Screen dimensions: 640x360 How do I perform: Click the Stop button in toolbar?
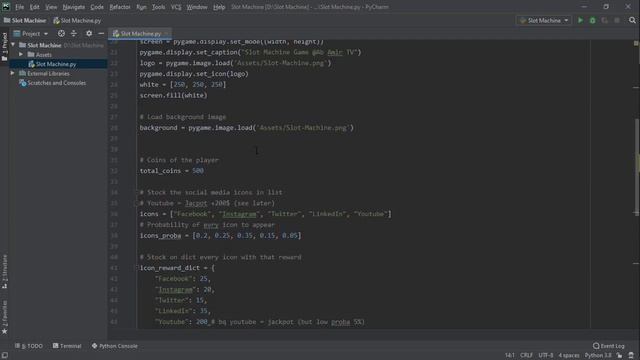coord(617,20)
